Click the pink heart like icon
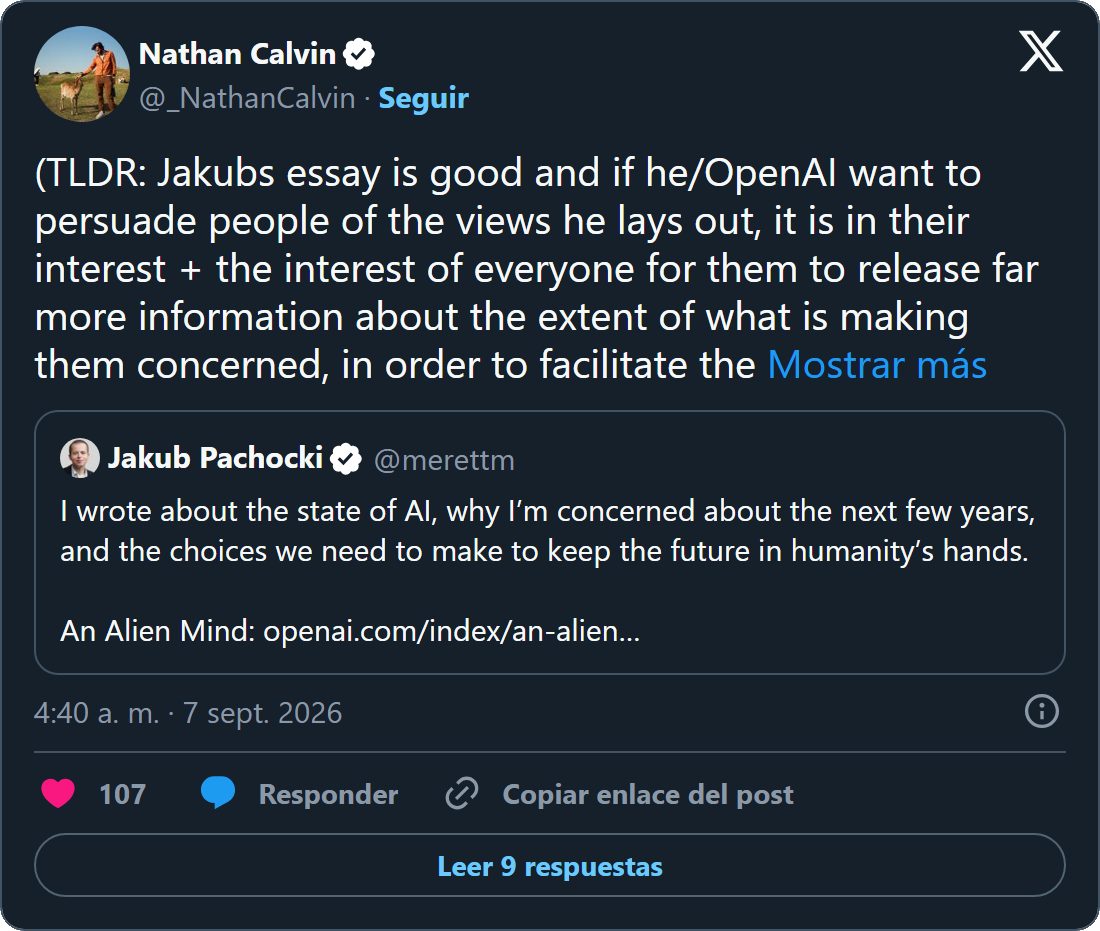The image size is (1100, 931). tap(58, 793)
